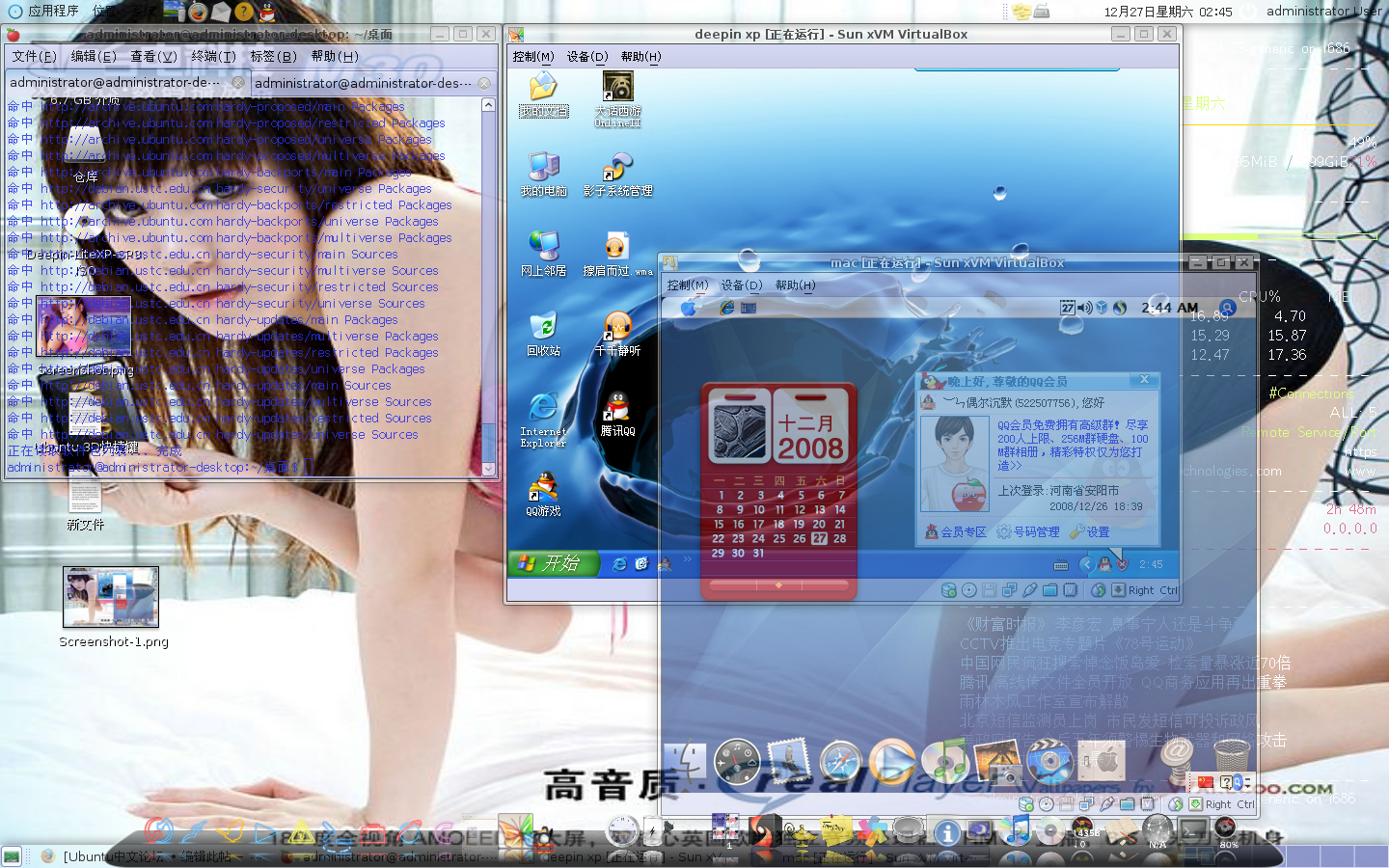Open 新文件 text file icon on the Ubuntu desktop
The width and height of the screenshot is (1389, 868).
(x=85, y=506)
